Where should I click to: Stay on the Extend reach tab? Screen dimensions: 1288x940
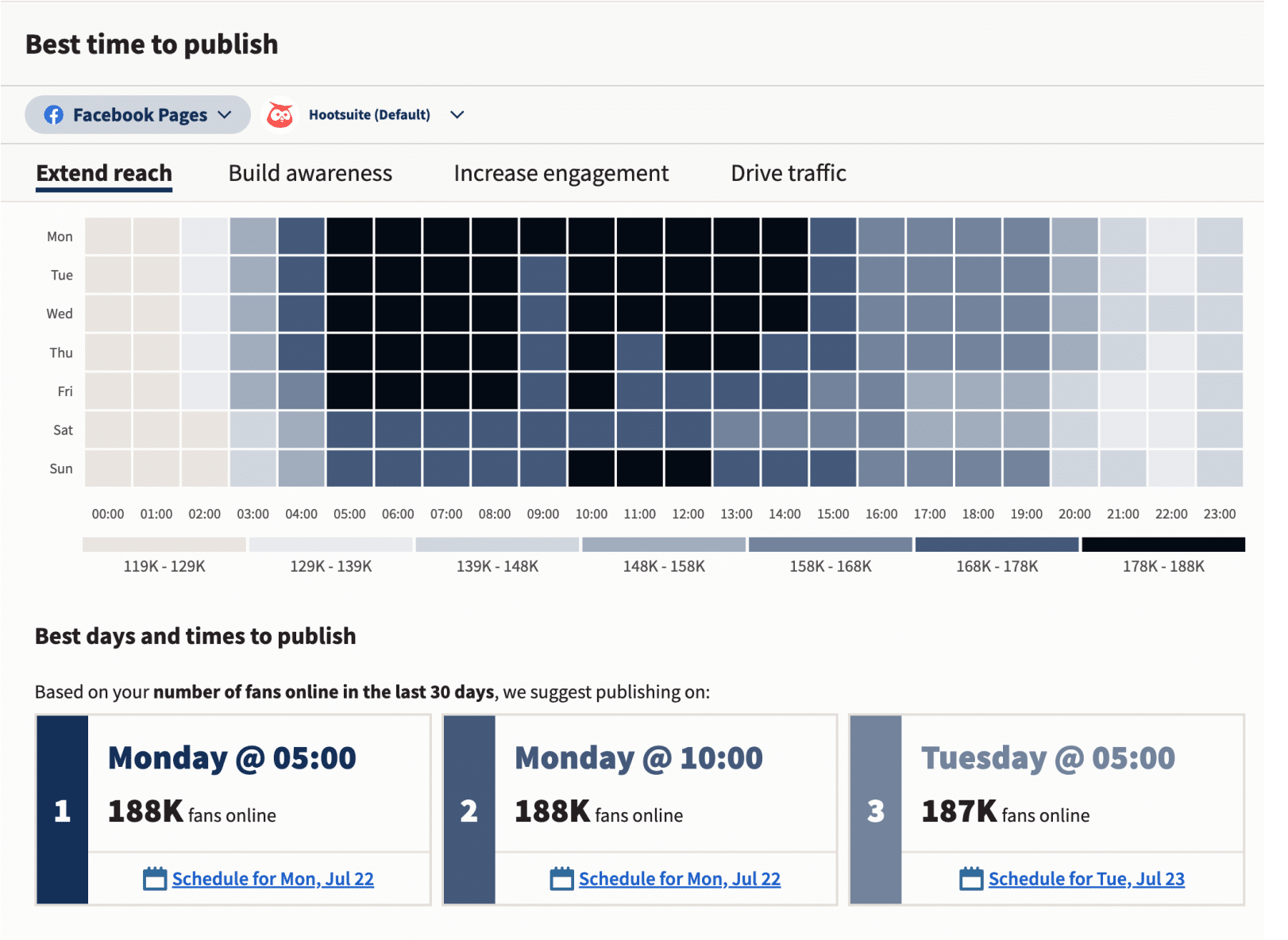pos(103,172)
